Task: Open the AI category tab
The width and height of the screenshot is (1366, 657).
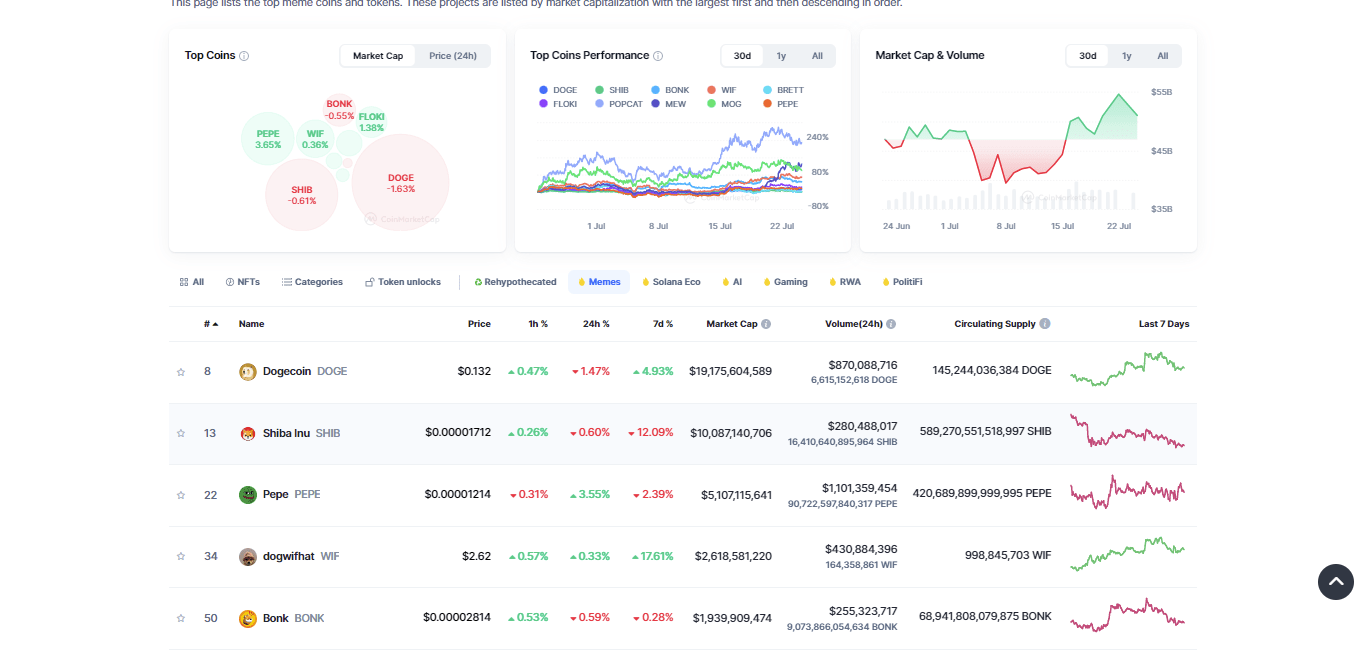Action: pos(732,282)
